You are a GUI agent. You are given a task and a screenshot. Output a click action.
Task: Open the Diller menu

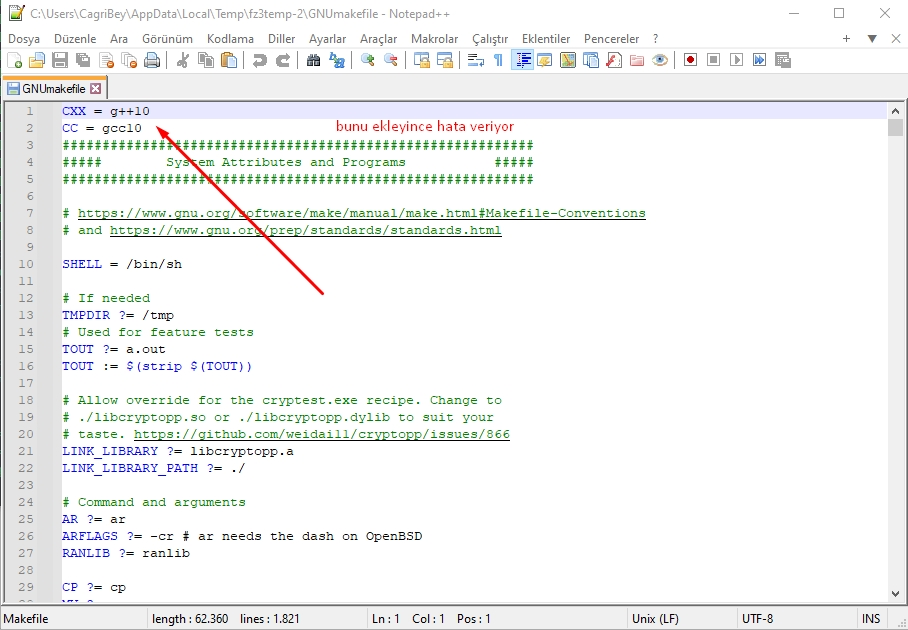[x=281, y=39]
